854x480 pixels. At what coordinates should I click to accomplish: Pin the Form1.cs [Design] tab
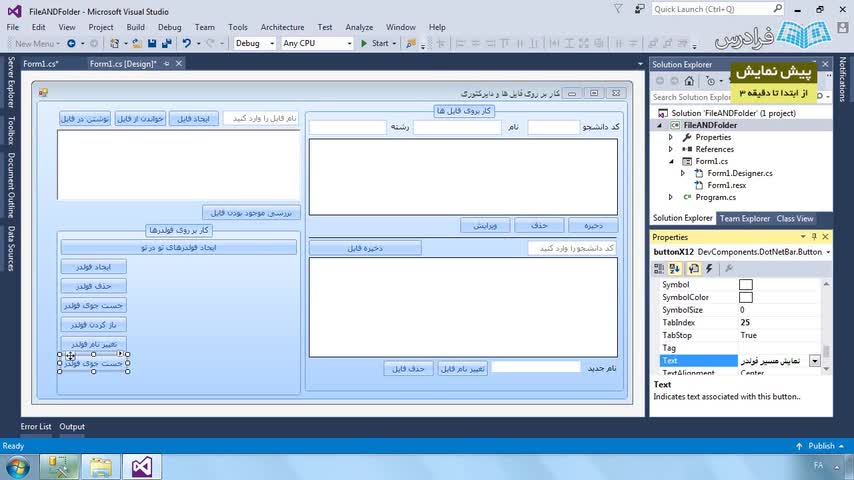pos(167,64)
